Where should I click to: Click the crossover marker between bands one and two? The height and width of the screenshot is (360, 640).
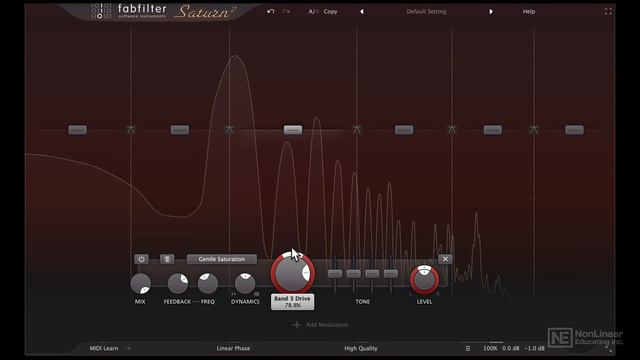click(131, 130)
